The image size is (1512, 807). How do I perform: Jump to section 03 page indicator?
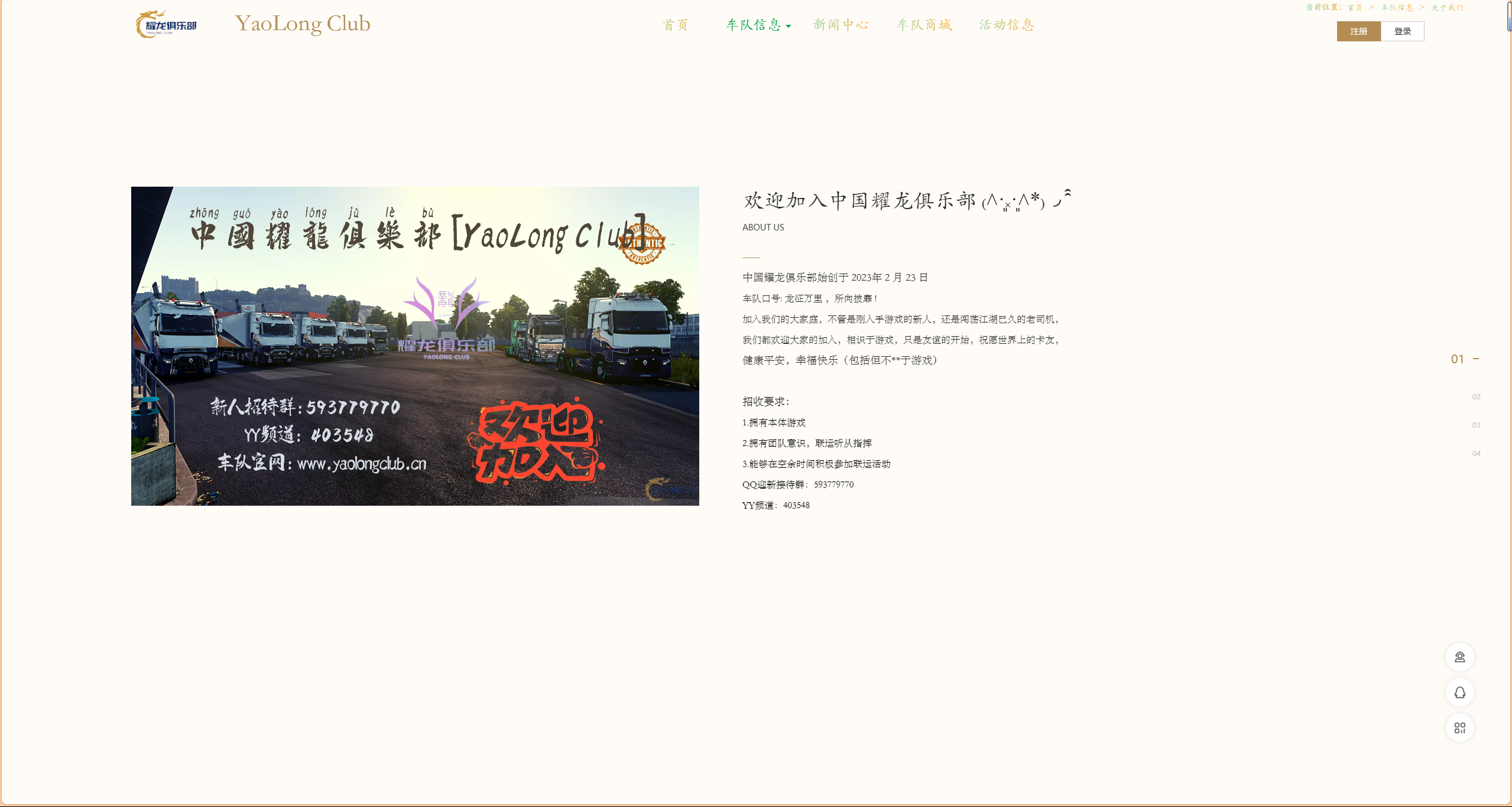(1476, 425)
